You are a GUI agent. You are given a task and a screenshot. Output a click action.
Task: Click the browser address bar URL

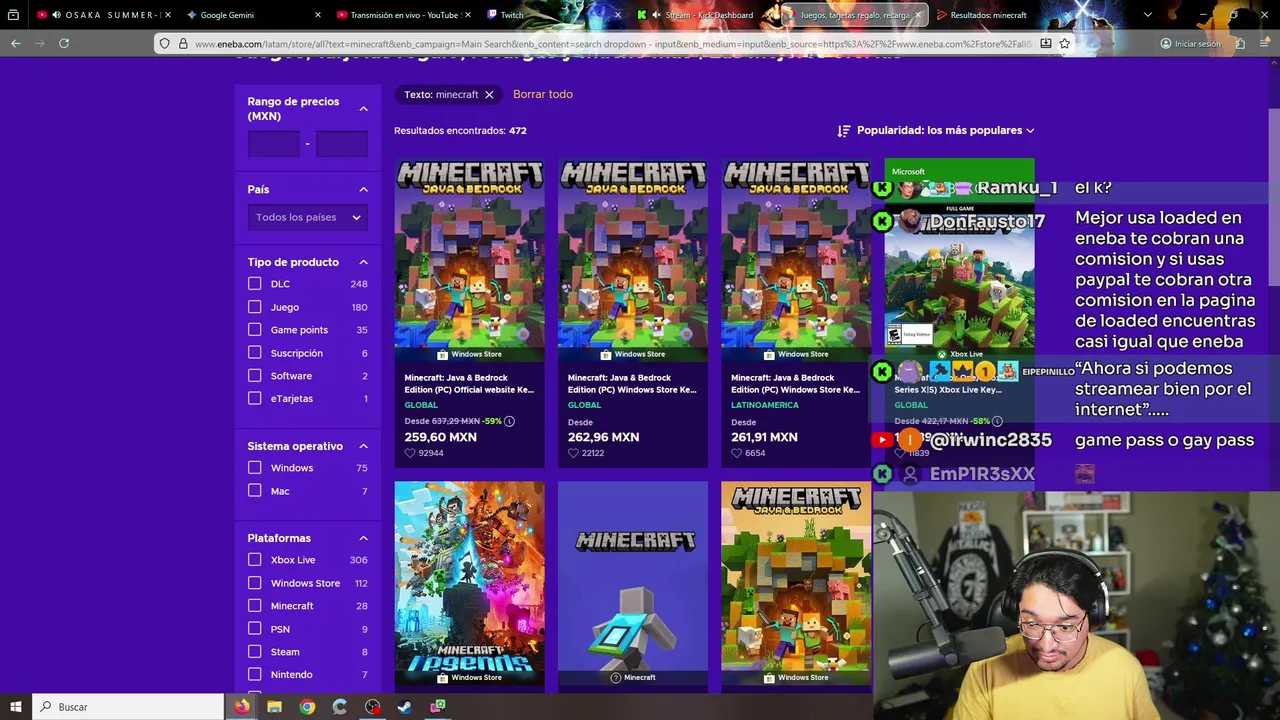click(613, 44)
